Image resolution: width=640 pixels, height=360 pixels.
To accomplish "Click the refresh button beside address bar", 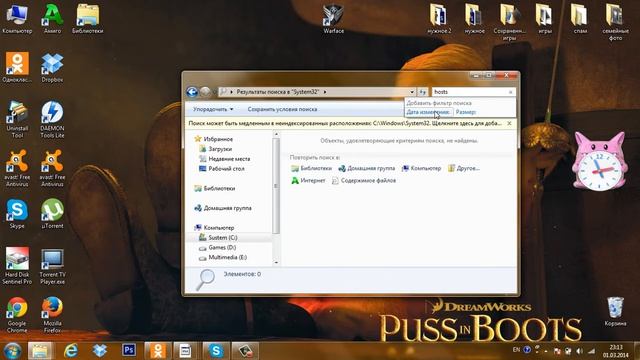I will 422,92.
